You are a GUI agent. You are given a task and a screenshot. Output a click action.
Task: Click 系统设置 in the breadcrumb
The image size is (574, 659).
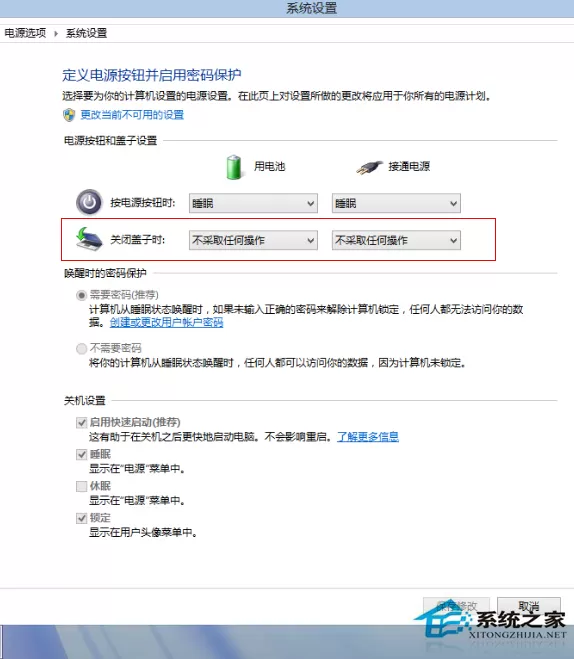[x=87, y=33]
